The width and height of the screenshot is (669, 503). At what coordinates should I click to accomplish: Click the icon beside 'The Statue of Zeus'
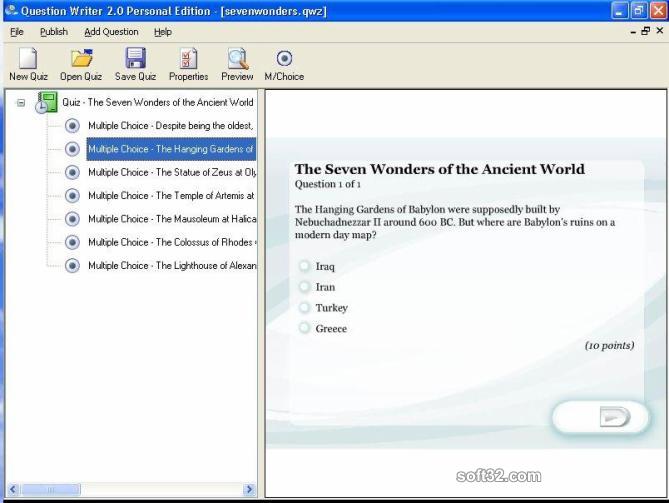(x=72, y=172)
